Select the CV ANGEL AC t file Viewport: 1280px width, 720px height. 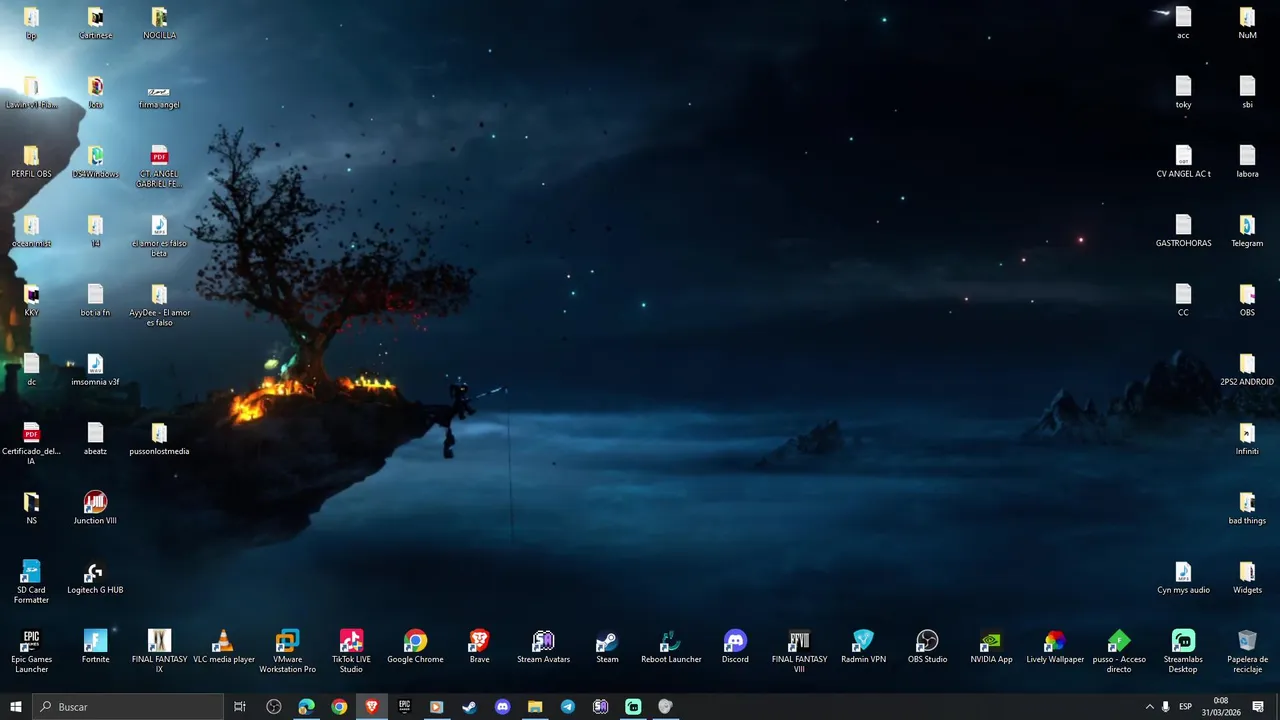click(x=1183, y=162)
